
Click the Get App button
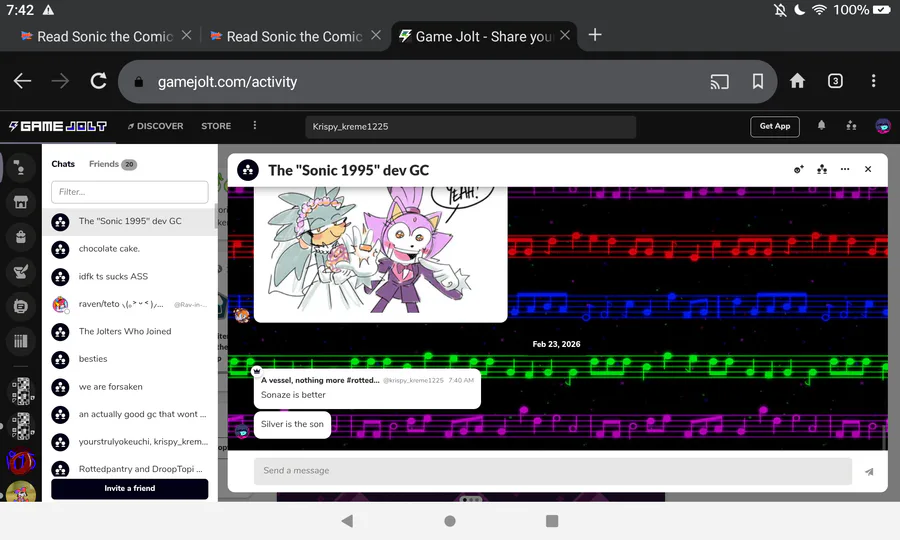click(x=774, y=126)
